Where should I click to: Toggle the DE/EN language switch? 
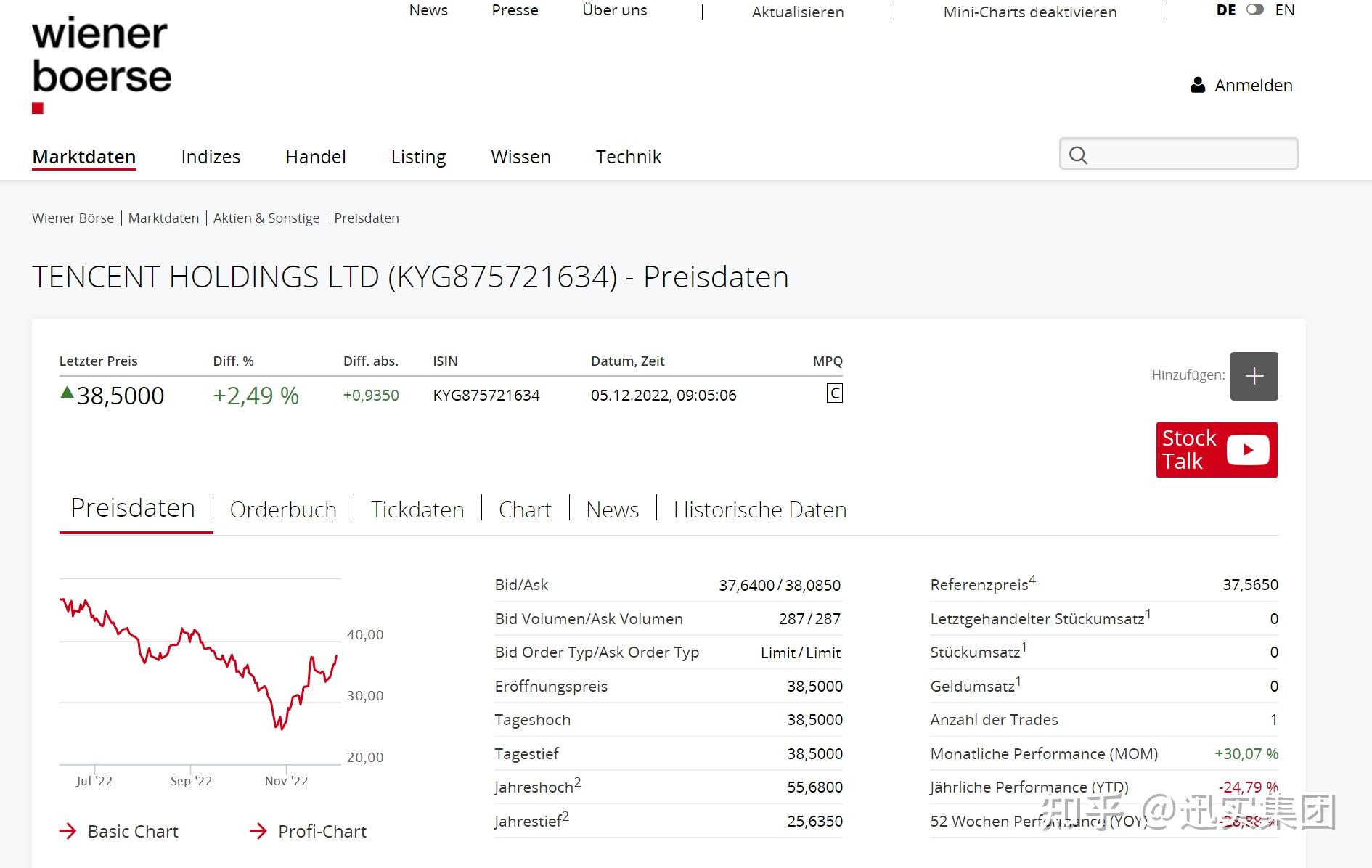click(x=1255, y=9)
